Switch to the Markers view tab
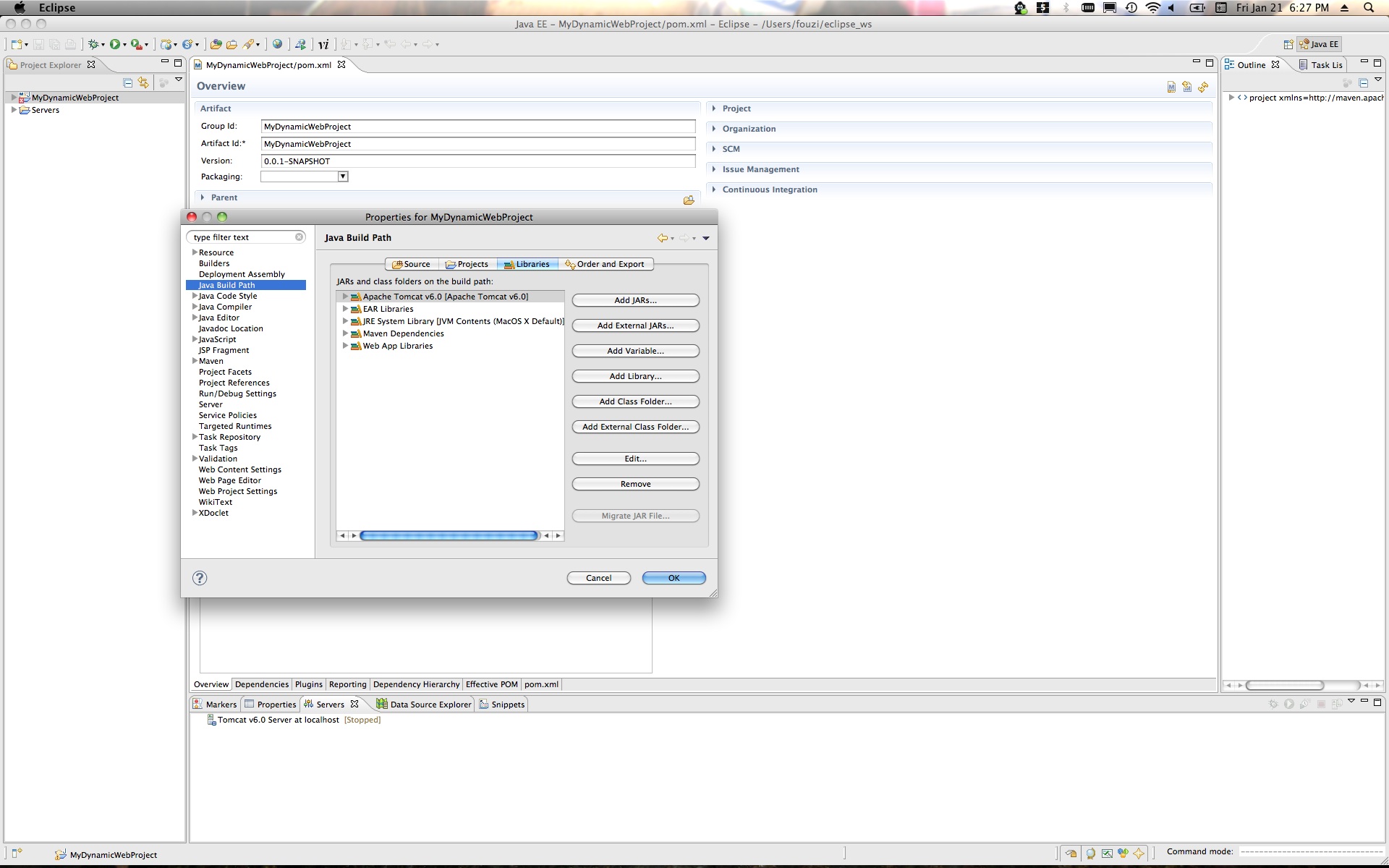 click(215, 705)
